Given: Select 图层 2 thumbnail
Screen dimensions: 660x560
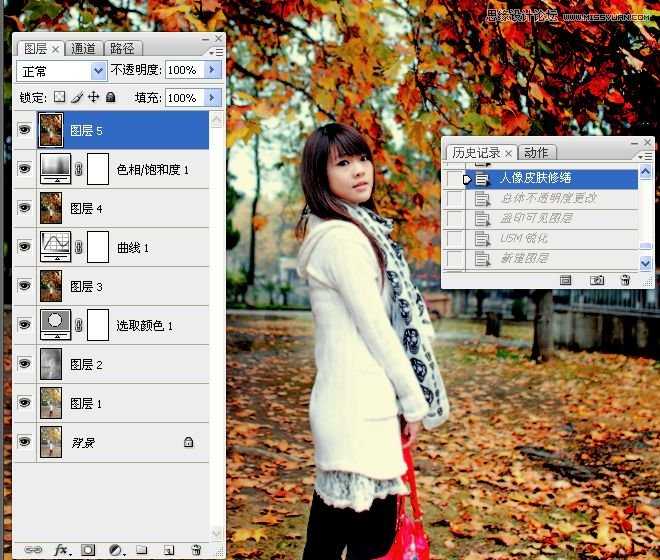Looking at the screenshot, I should point(51,364).
